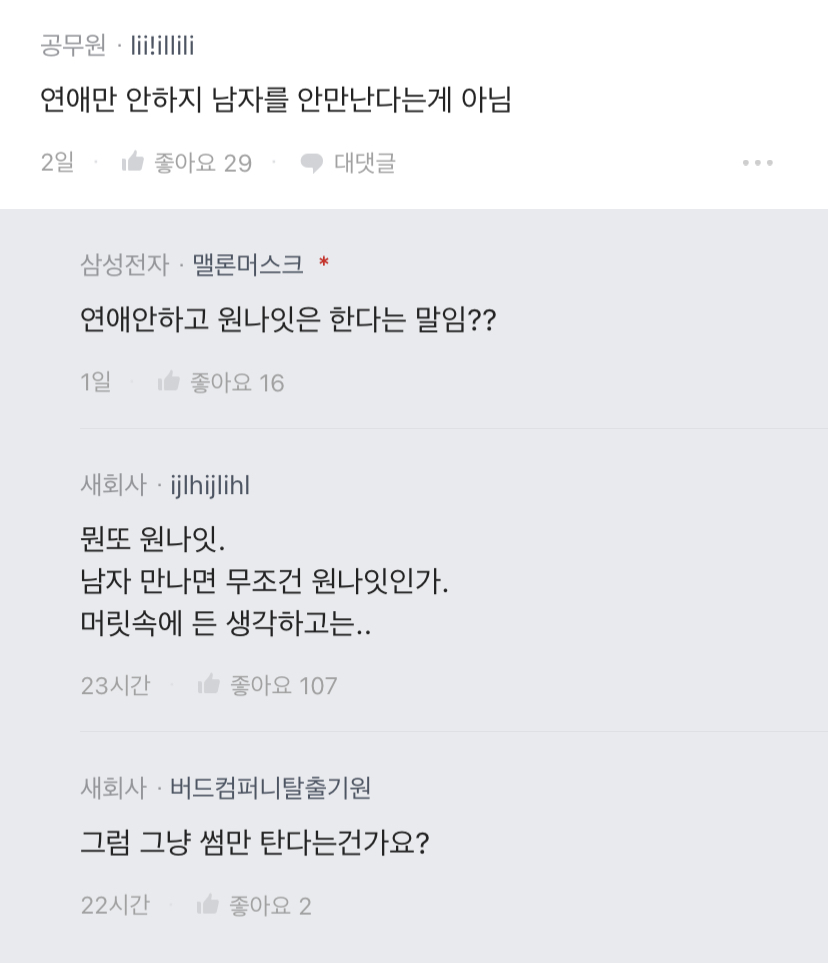Like 맬론머스크's reply with the thumbs-up icon

point(168,382)
